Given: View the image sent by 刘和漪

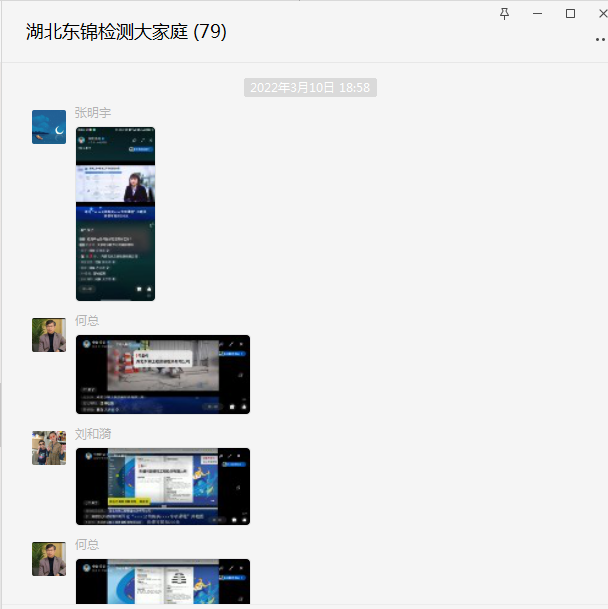Looking at the screenshot, I should tap(162, 486).
